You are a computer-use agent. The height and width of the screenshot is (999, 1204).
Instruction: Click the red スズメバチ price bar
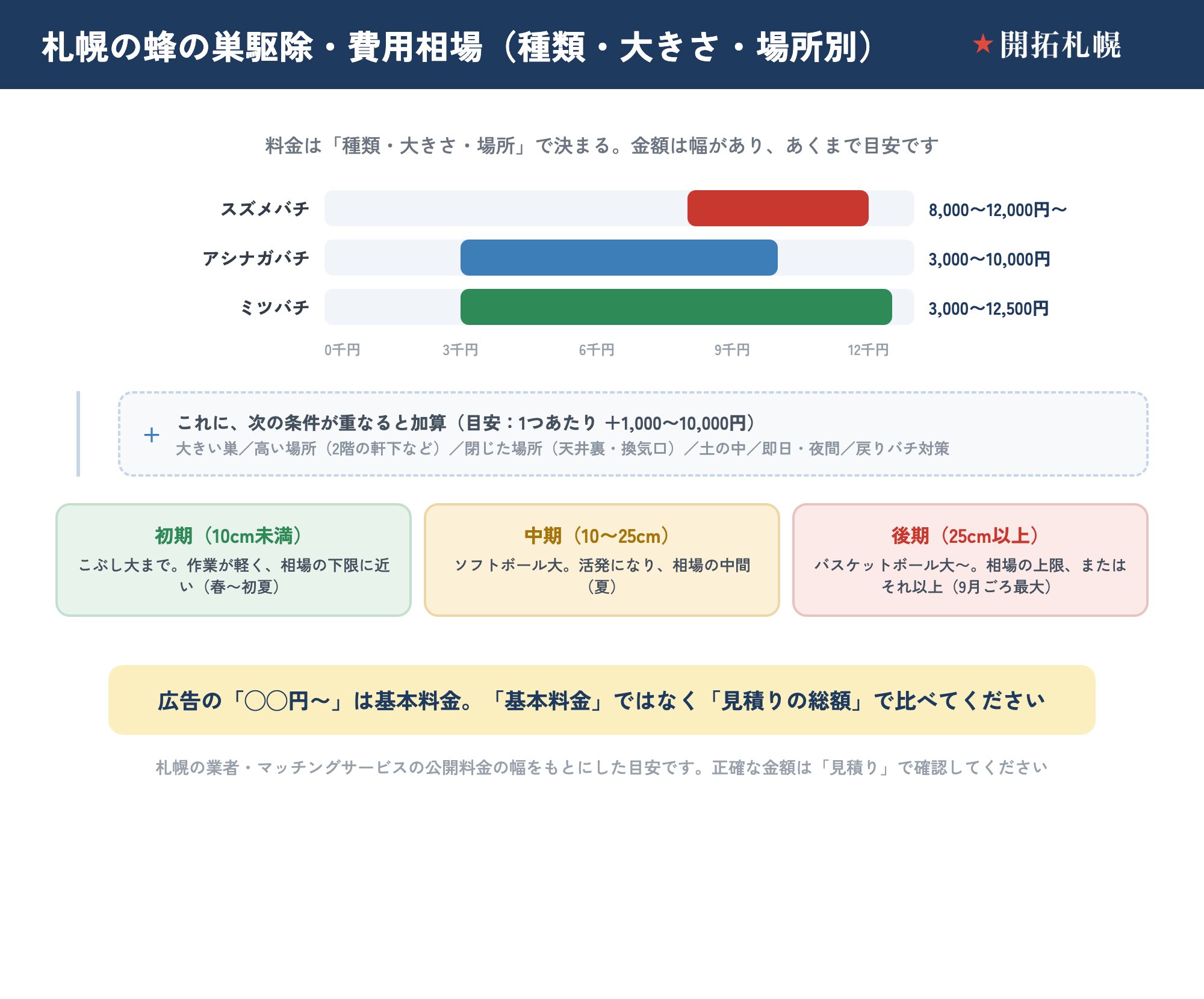pos(778,208)
